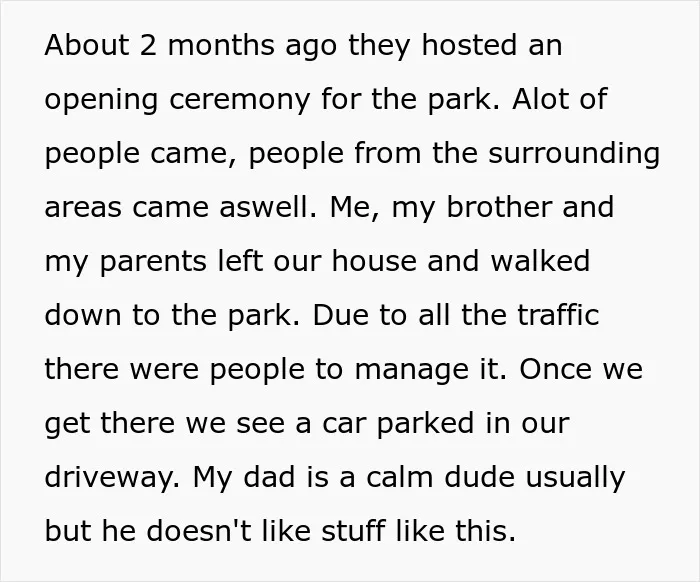Click the word "traffic" in sixth line
Screen dimensions: 700x582
click(558, 315)
